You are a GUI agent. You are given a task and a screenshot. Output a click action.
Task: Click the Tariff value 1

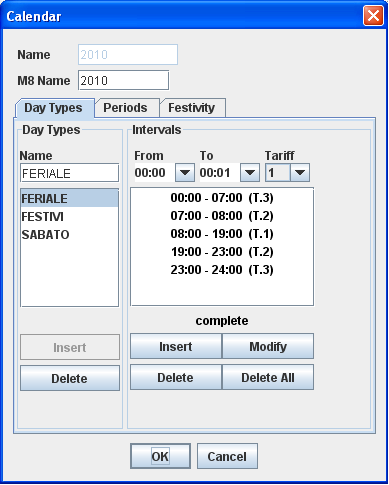(x=278, y=173)
